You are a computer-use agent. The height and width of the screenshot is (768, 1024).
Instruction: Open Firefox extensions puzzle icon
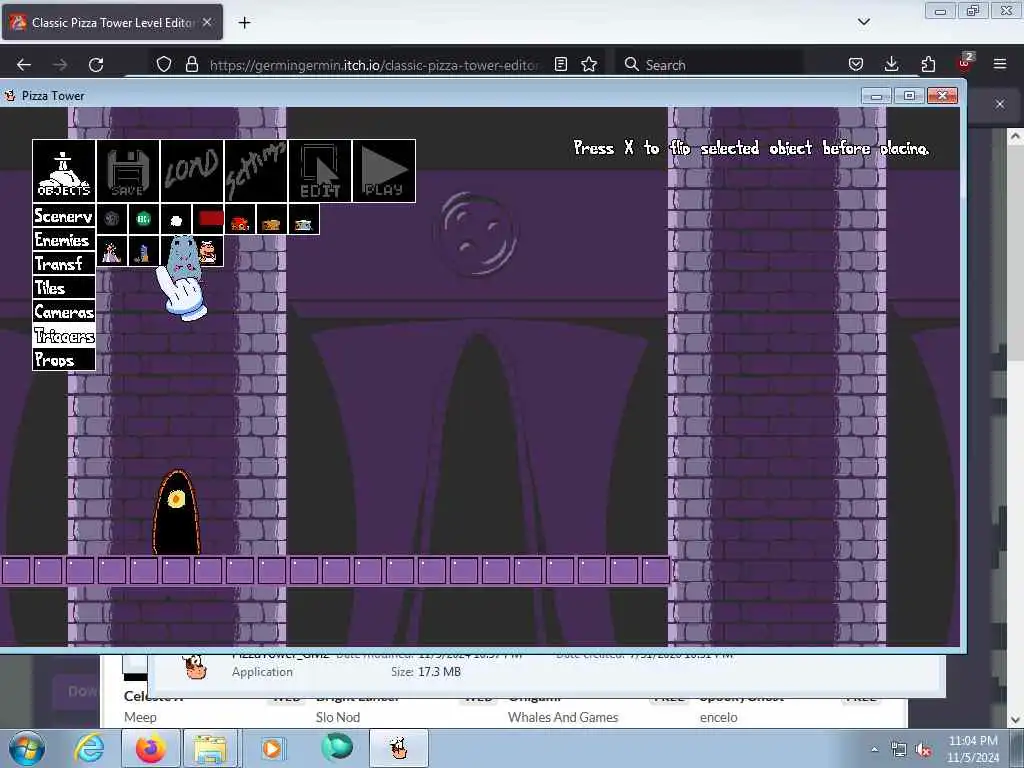[x=928, y=65]
